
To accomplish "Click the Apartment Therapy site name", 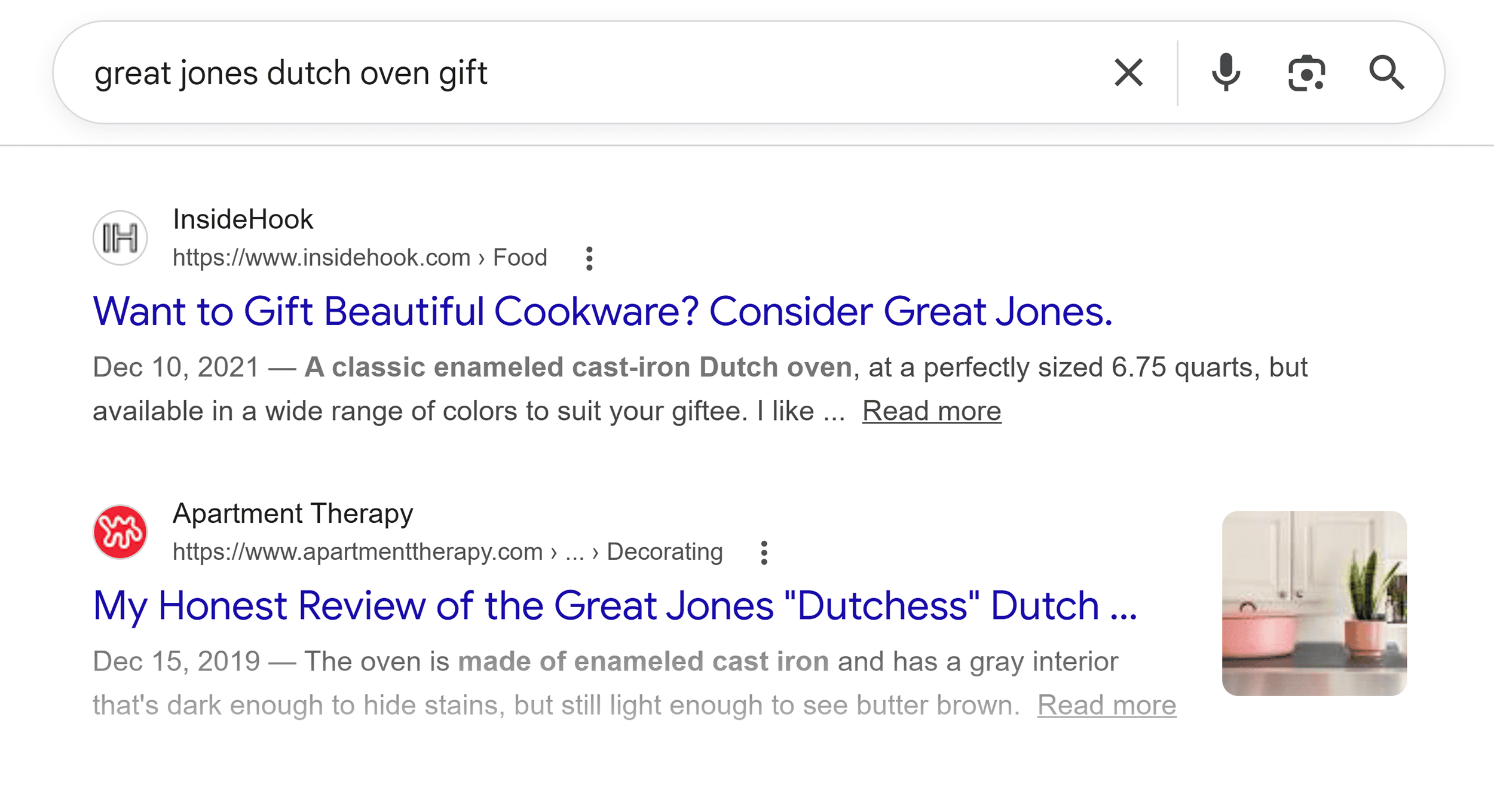I will pyautogui.click(x=293, y=513).
